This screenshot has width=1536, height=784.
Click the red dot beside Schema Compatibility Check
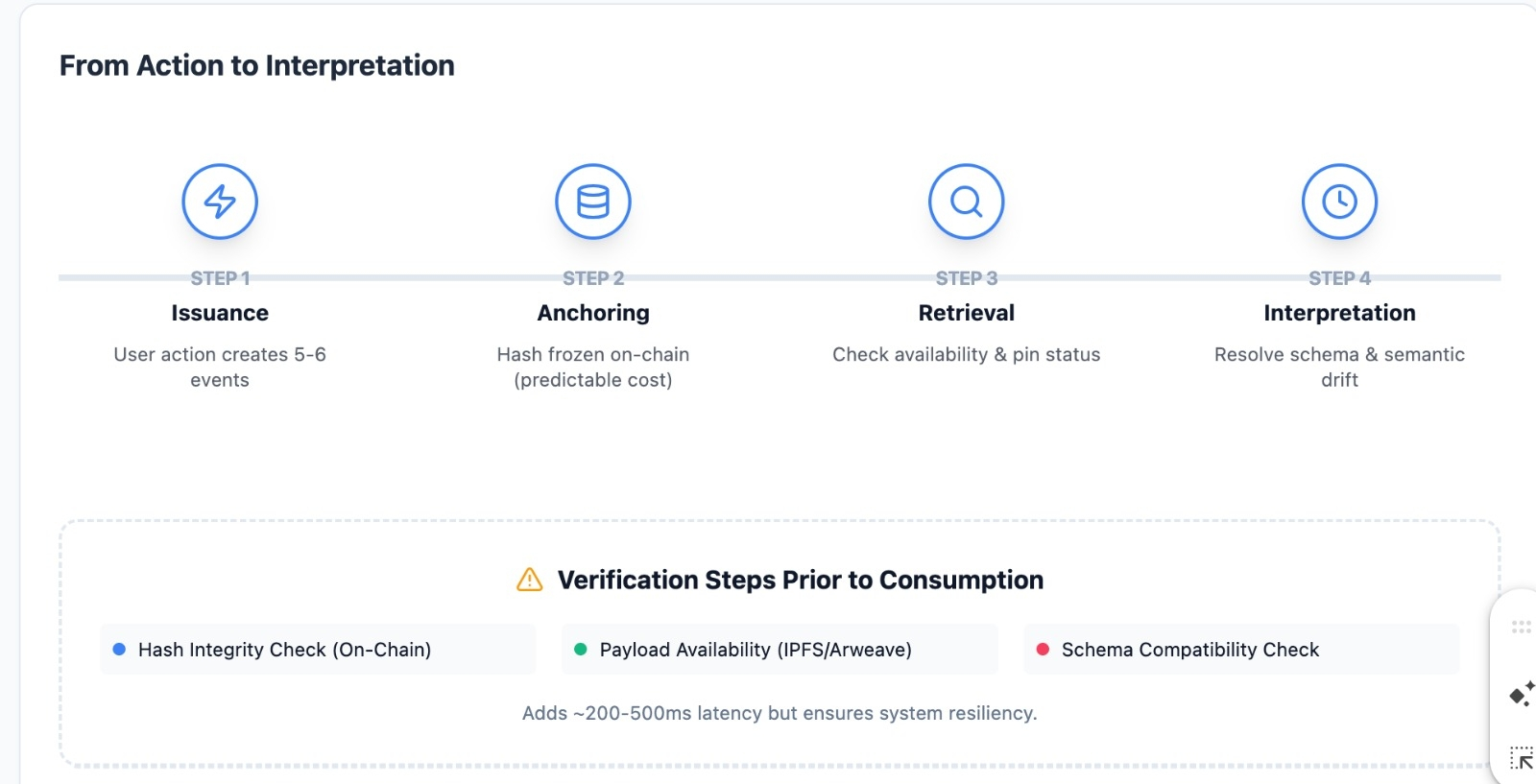tap(1043, 650)
